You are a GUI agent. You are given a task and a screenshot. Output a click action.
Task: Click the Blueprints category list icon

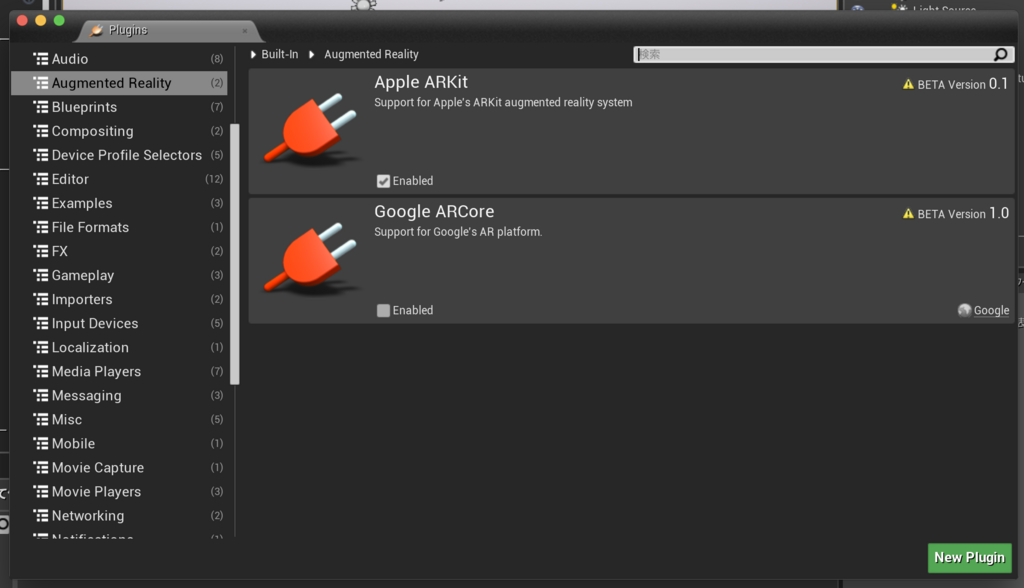(40, 107)
